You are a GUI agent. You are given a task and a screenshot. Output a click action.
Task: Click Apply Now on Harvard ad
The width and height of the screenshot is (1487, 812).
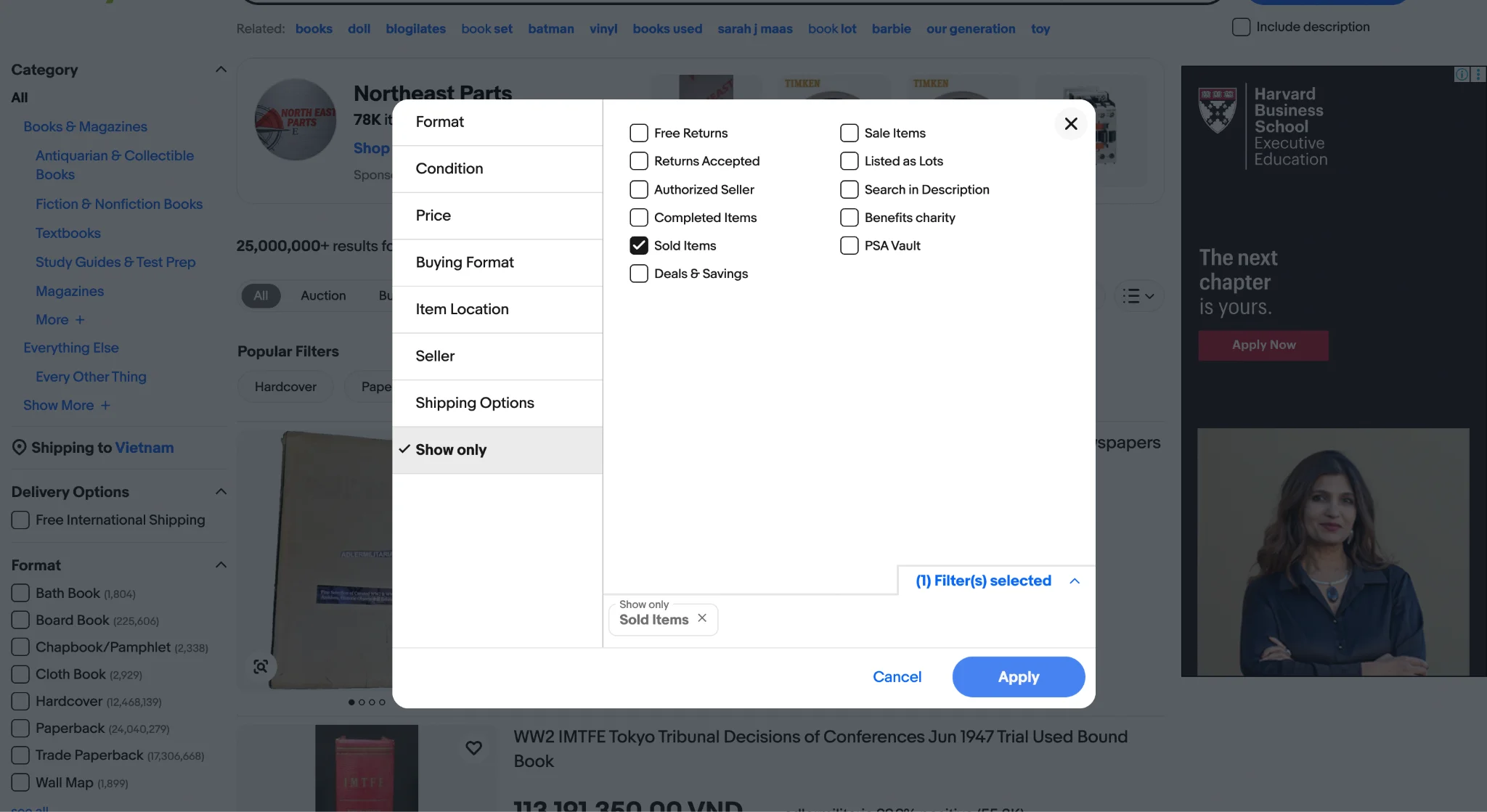tap(1263, 345)
